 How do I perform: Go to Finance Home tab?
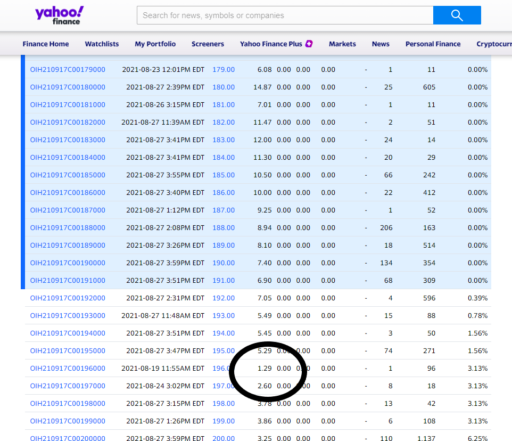coord(46,44)
